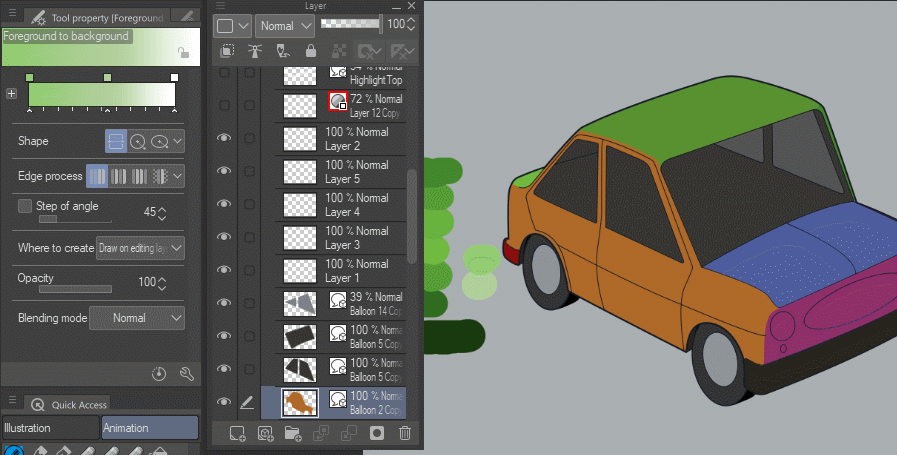Screen dimensions: 897x455
Task: Set as Reference Layer lighthouse icon
Action: (255, 51)
